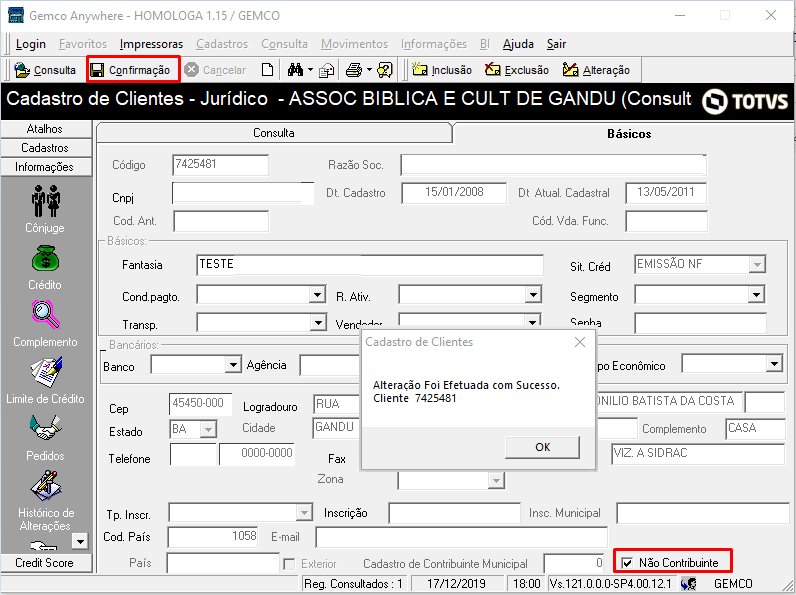The width and height of the screenshot is (796, 595).
Task: Click the Cod. País input field
Action: [x=213, y=537]
